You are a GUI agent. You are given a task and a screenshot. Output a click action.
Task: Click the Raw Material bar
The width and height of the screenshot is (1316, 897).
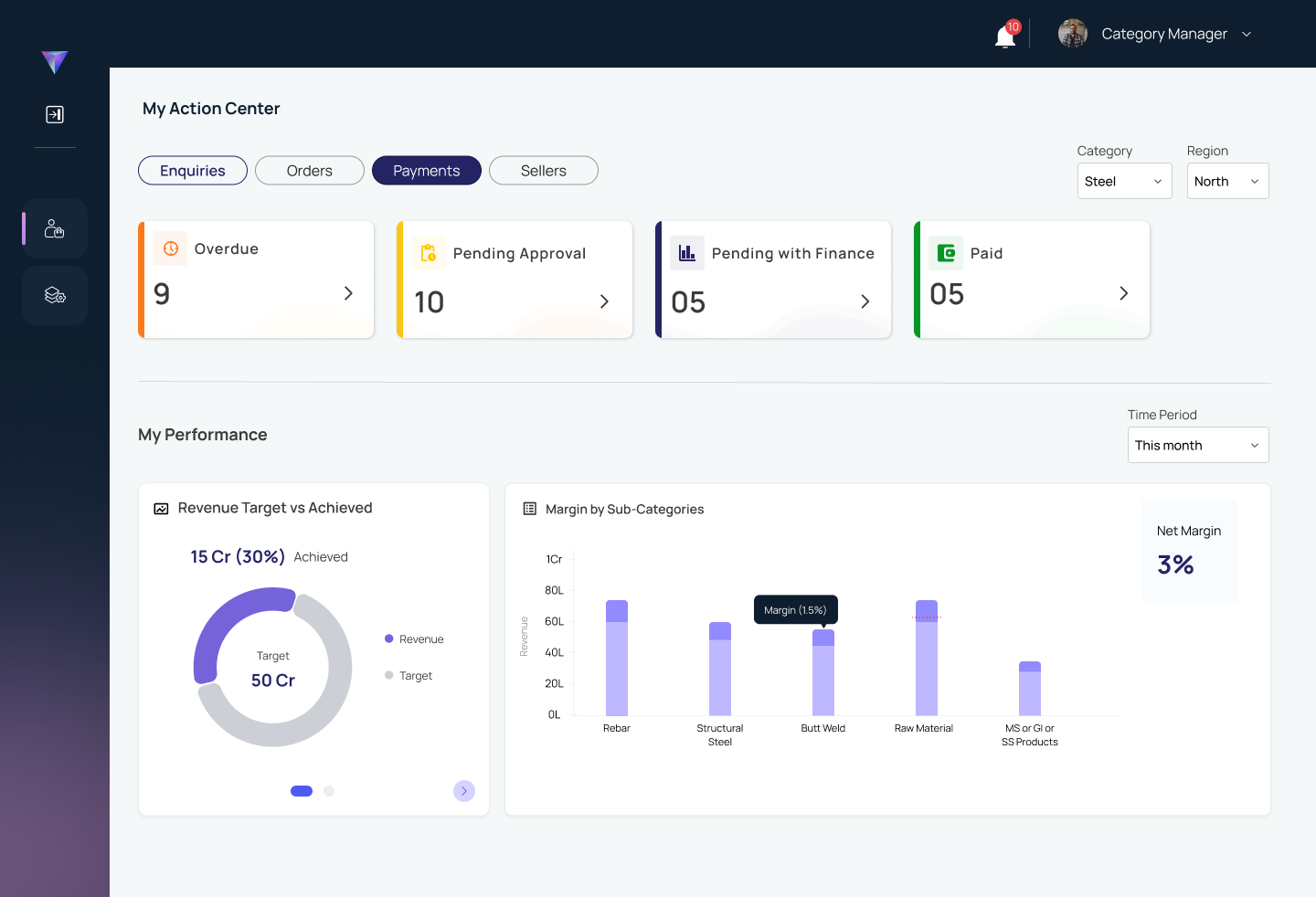coord(927,658)
